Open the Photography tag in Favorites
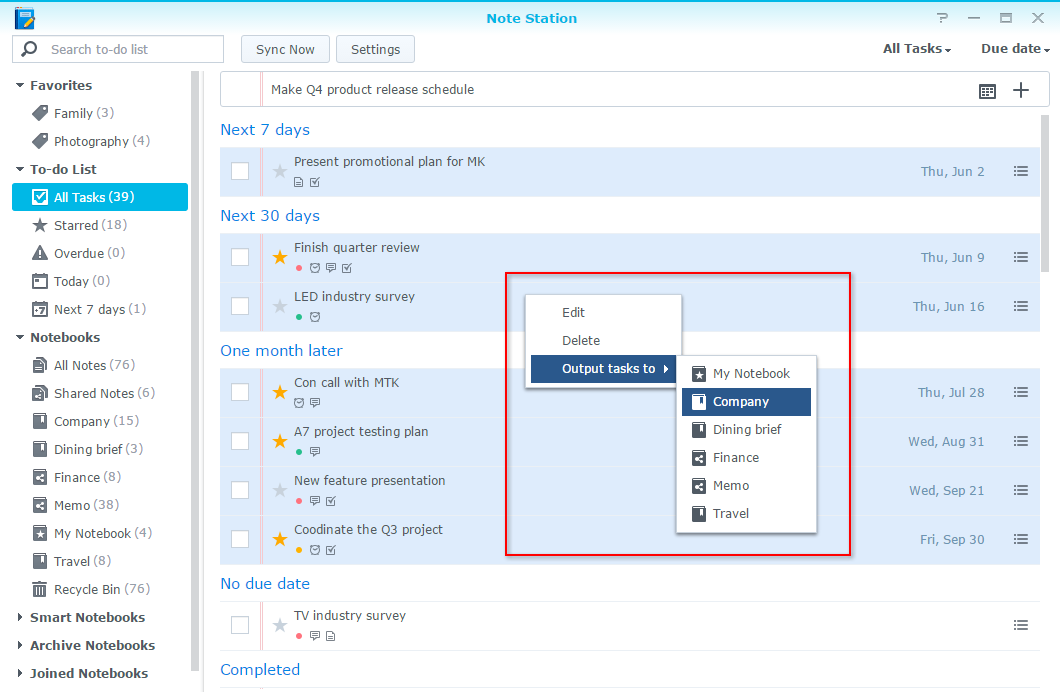Image resolution: width=1060 pixels, height=692 pixels. click(90, 141)
